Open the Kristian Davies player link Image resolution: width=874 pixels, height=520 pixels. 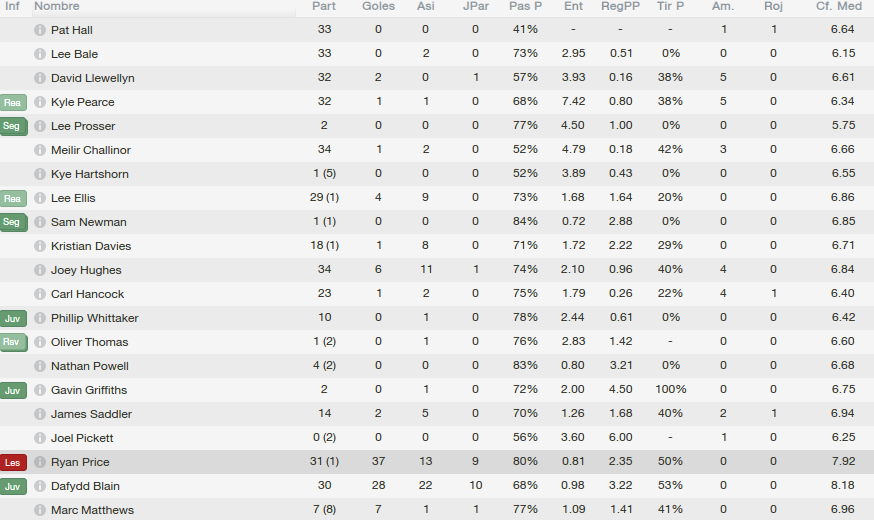(x=91, y=246)
